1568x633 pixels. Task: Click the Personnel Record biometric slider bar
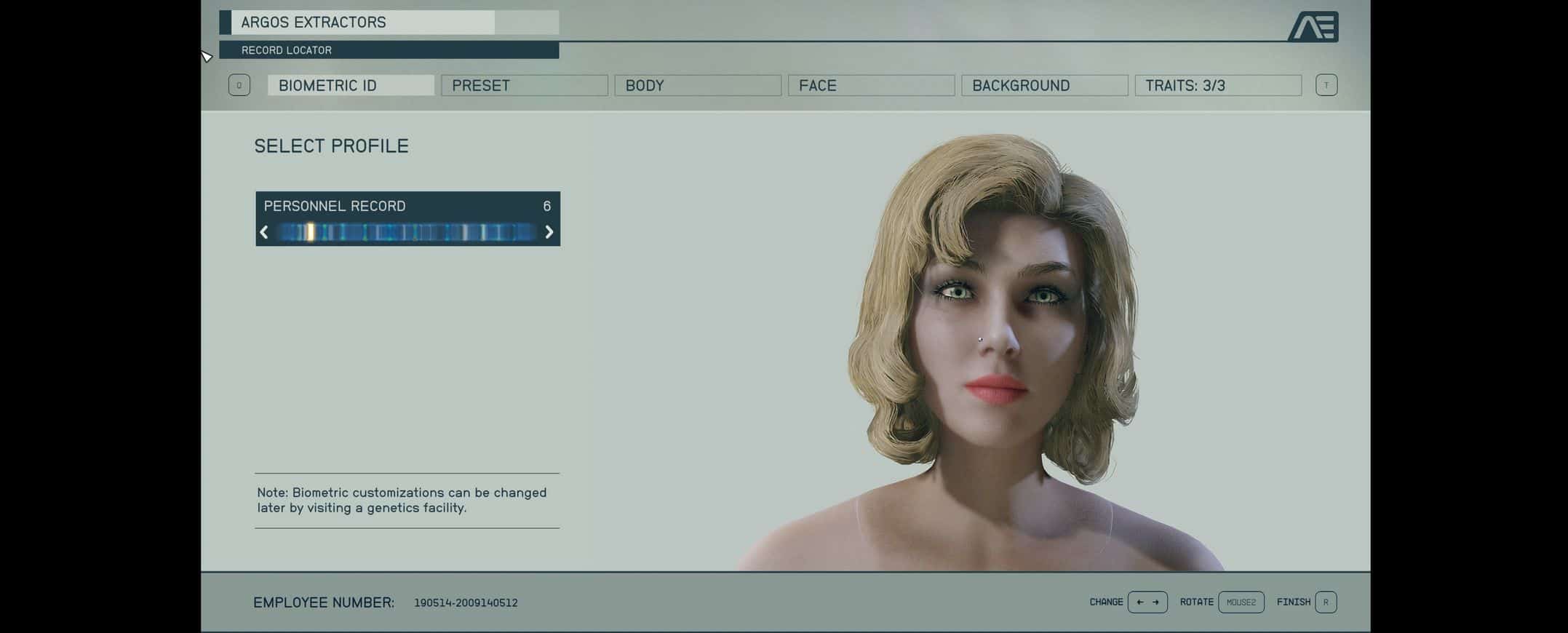(407, 232)
